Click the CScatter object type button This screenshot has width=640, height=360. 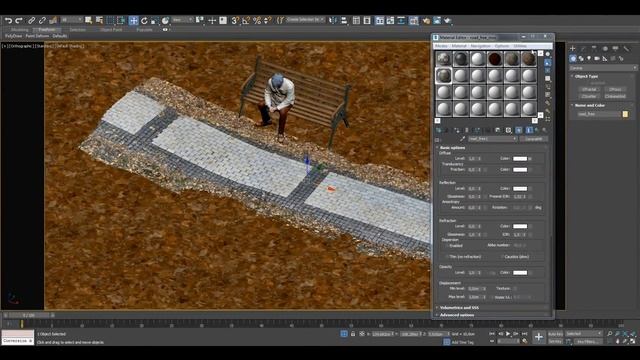pos(589,96)
